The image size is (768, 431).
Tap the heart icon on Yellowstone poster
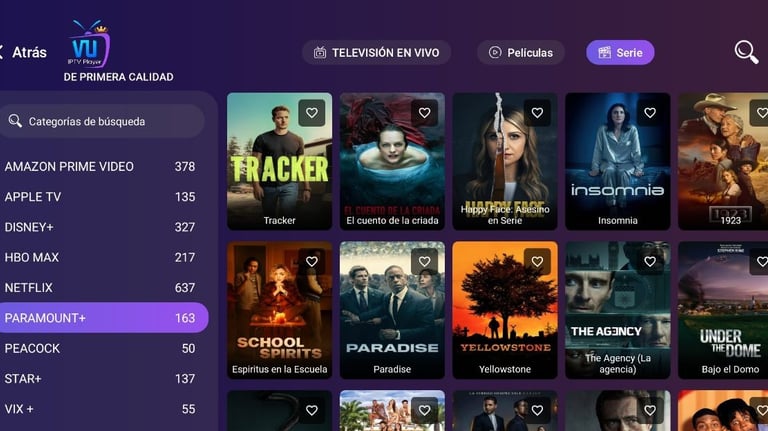pyautogui.click(x=537, y=262)
